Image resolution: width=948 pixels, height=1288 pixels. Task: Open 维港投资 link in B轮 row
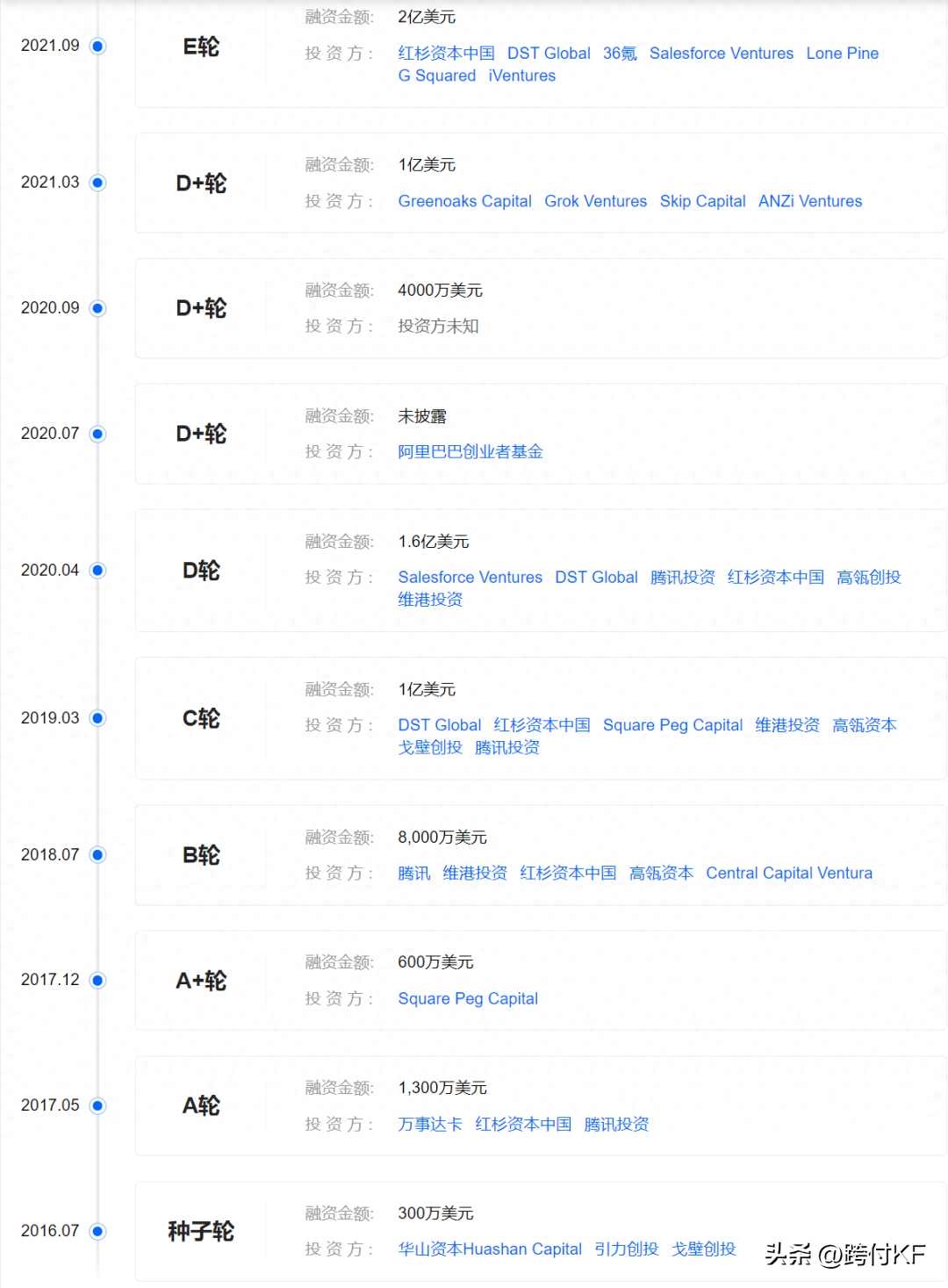coord(475,874)
